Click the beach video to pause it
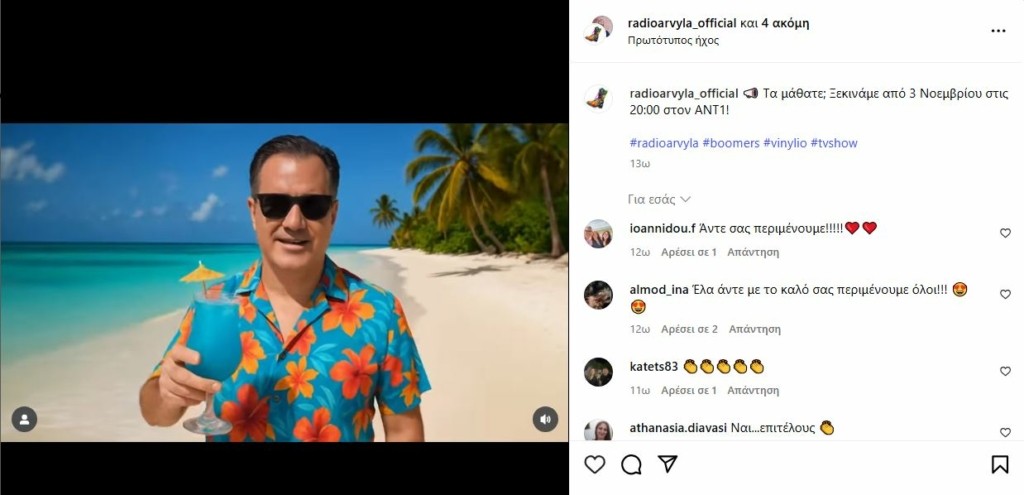This screenshot has height=495, width=1024. click(x=284, y=282)
